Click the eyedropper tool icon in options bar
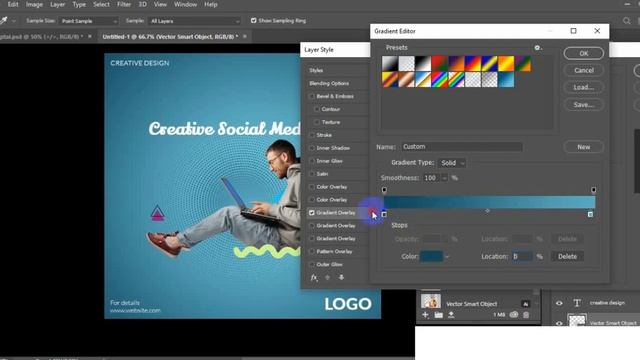 (4, 20)
